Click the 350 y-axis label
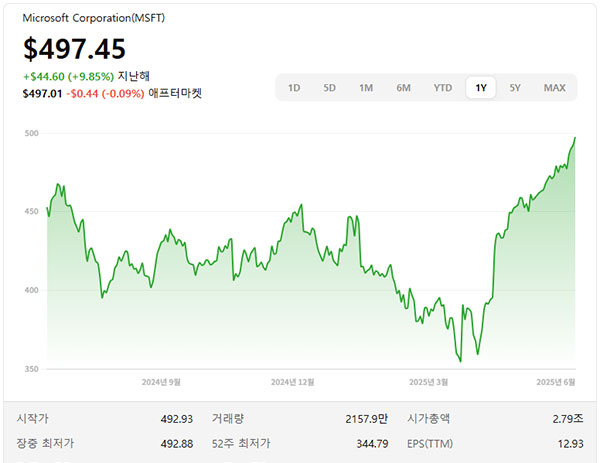The width and height of the screenshot is (600, 463). coord(32,369)
